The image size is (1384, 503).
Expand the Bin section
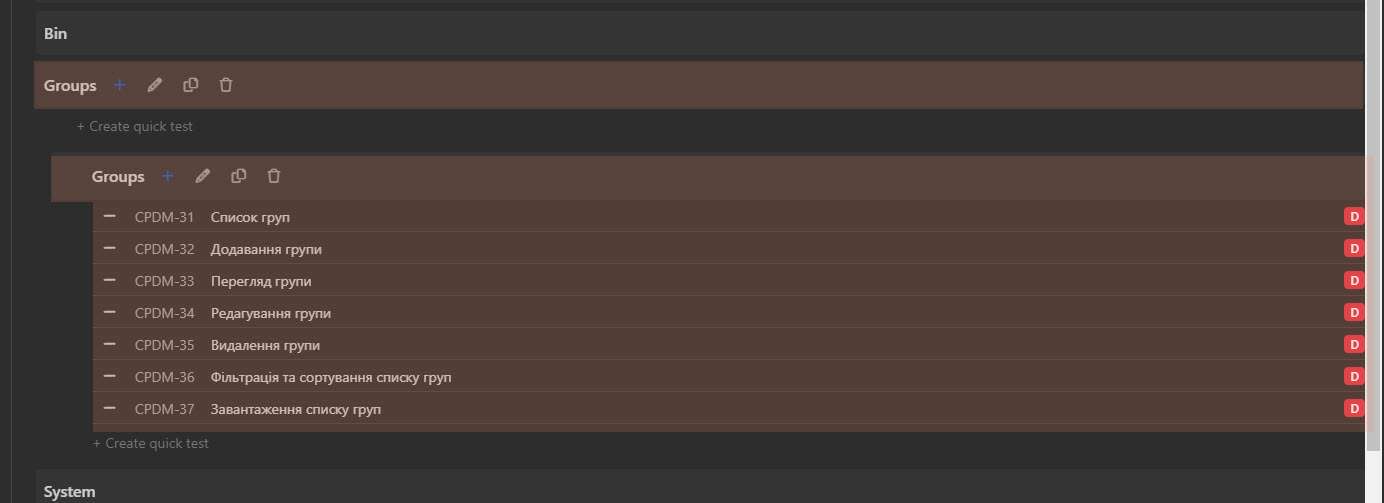56,33
